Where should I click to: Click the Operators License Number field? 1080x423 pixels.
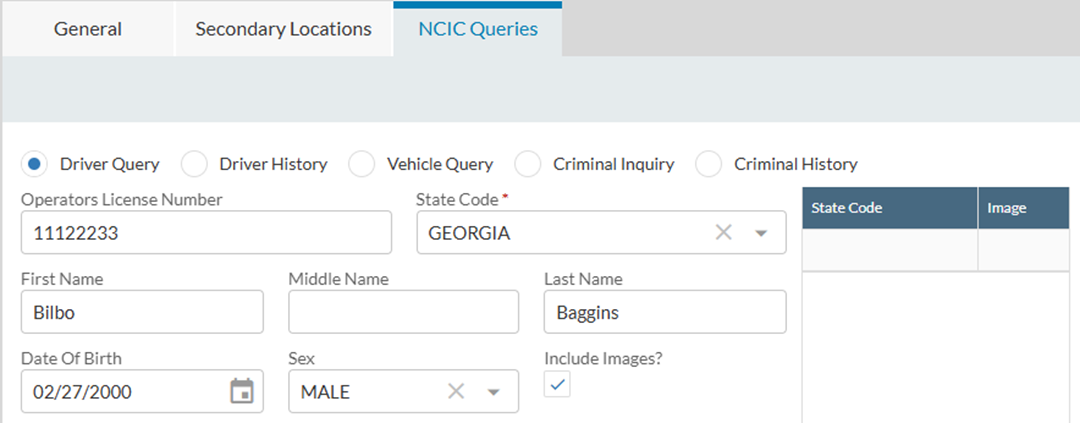click(206, 233)
